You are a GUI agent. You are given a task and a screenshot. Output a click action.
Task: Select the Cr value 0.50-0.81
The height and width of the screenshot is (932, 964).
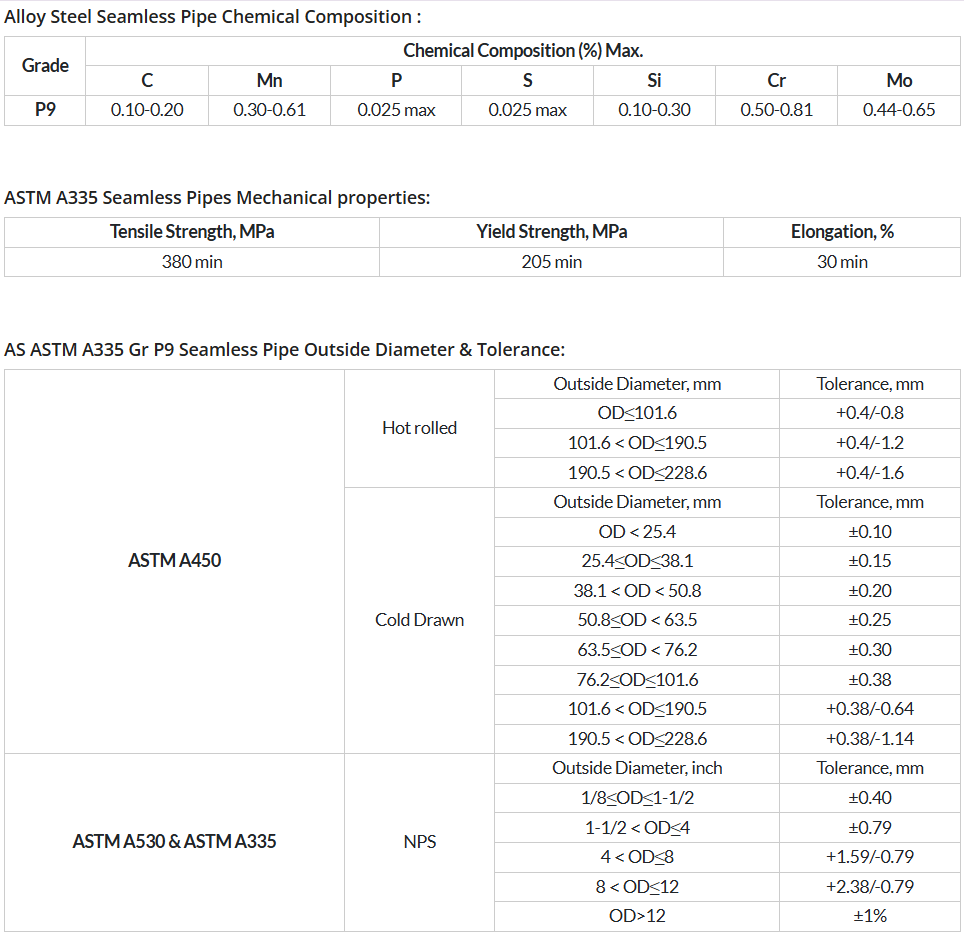coord(776,110)
